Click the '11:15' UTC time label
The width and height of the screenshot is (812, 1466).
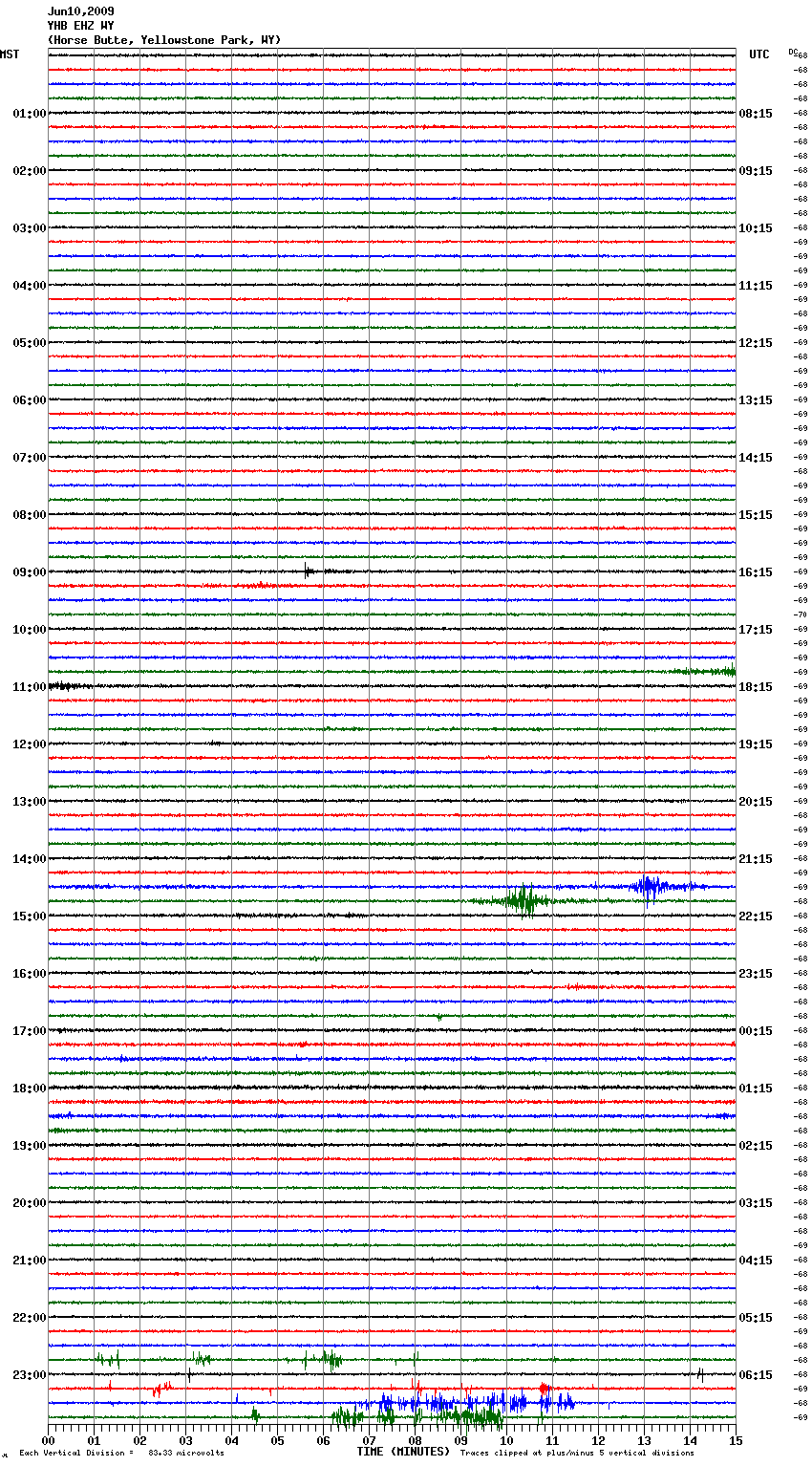[x=756, y=286]
